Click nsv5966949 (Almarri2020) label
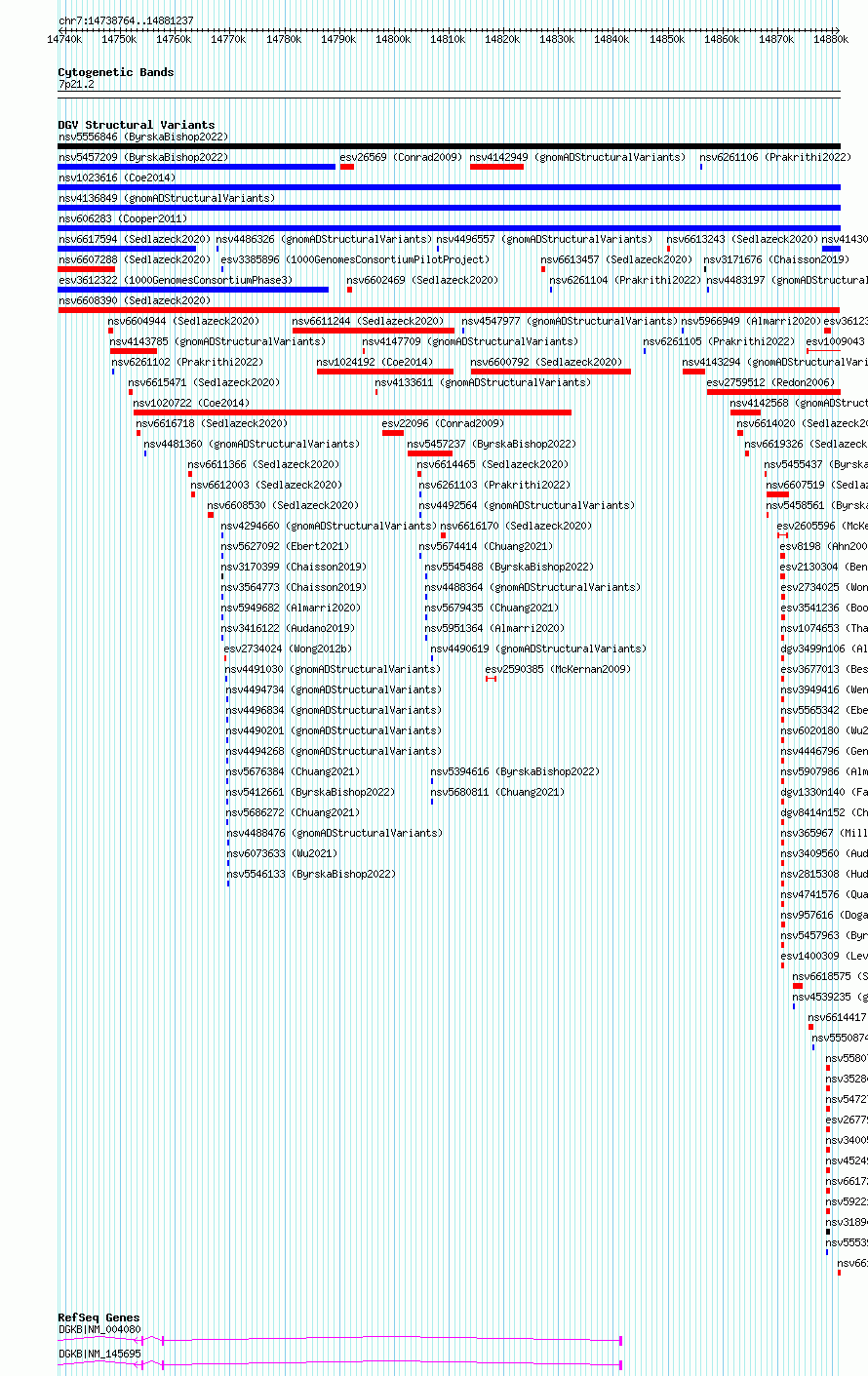The width and height of the screenshot is (868, 1376). (x=751, y=321)
